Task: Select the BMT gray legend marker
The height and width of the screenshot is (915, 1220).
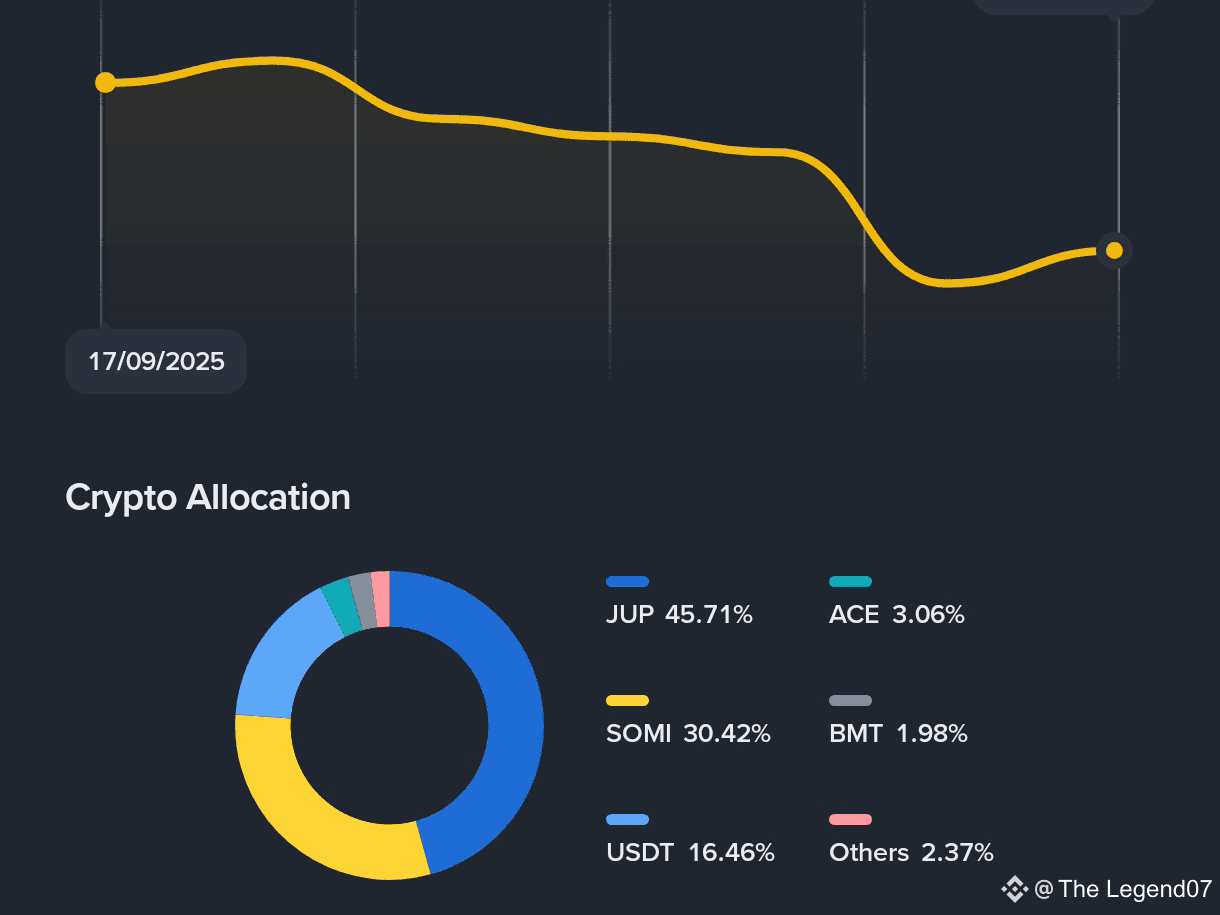Action: [851, 699]
